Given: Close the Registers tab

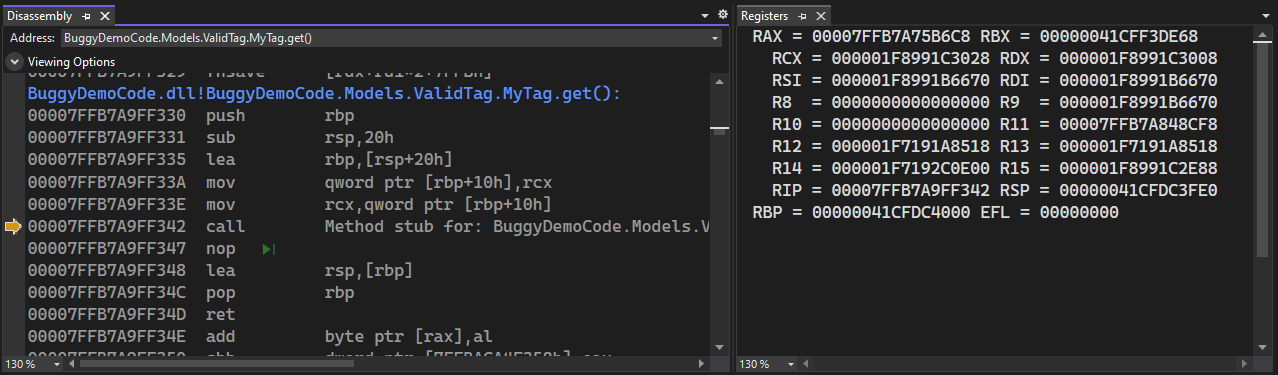Looking at the screenshot, I should pos(820,16).
